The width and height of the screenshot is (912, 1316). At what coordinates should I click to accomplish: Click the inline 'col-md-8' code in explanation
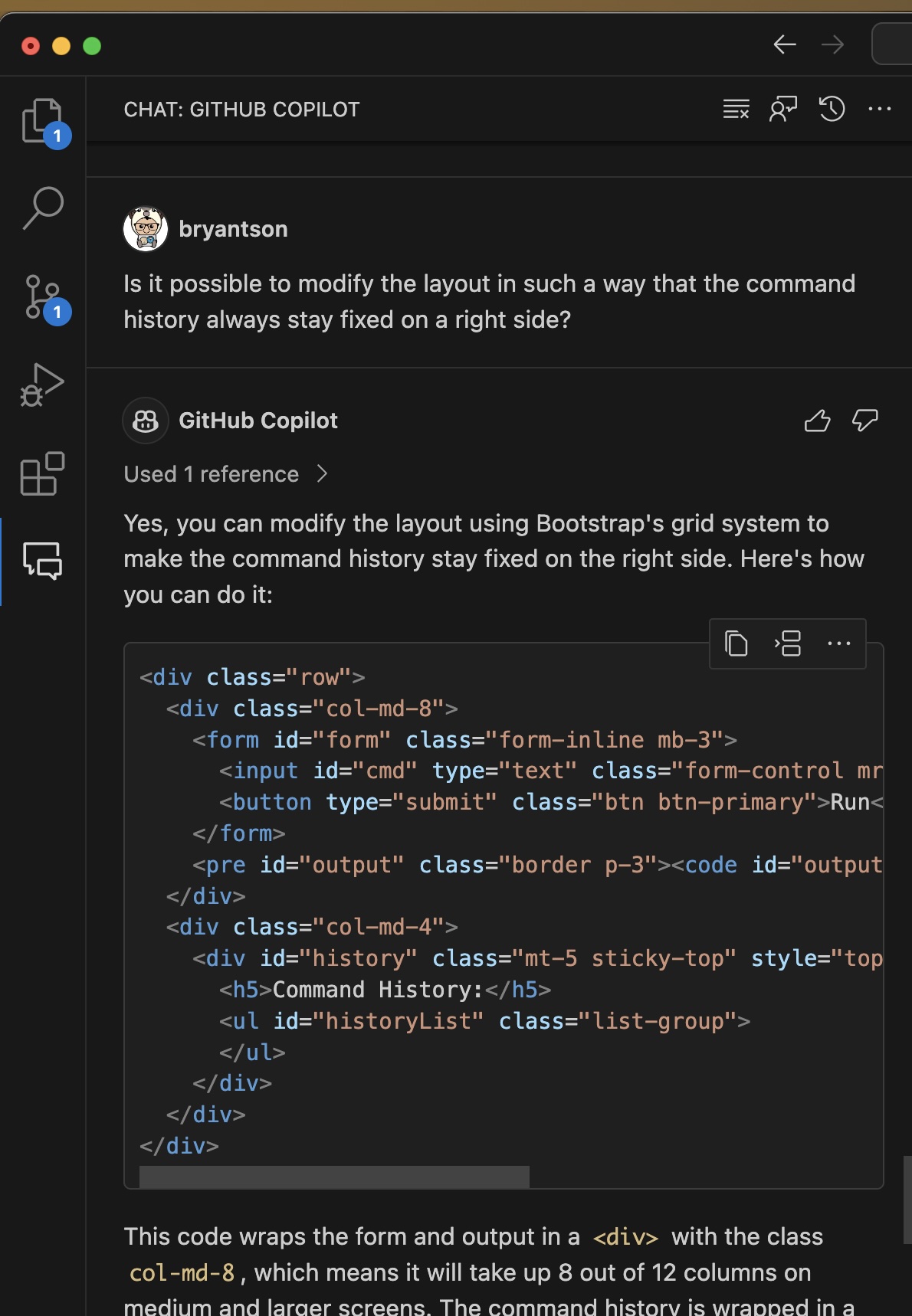pyautogui.click(x=182, y=1272)
